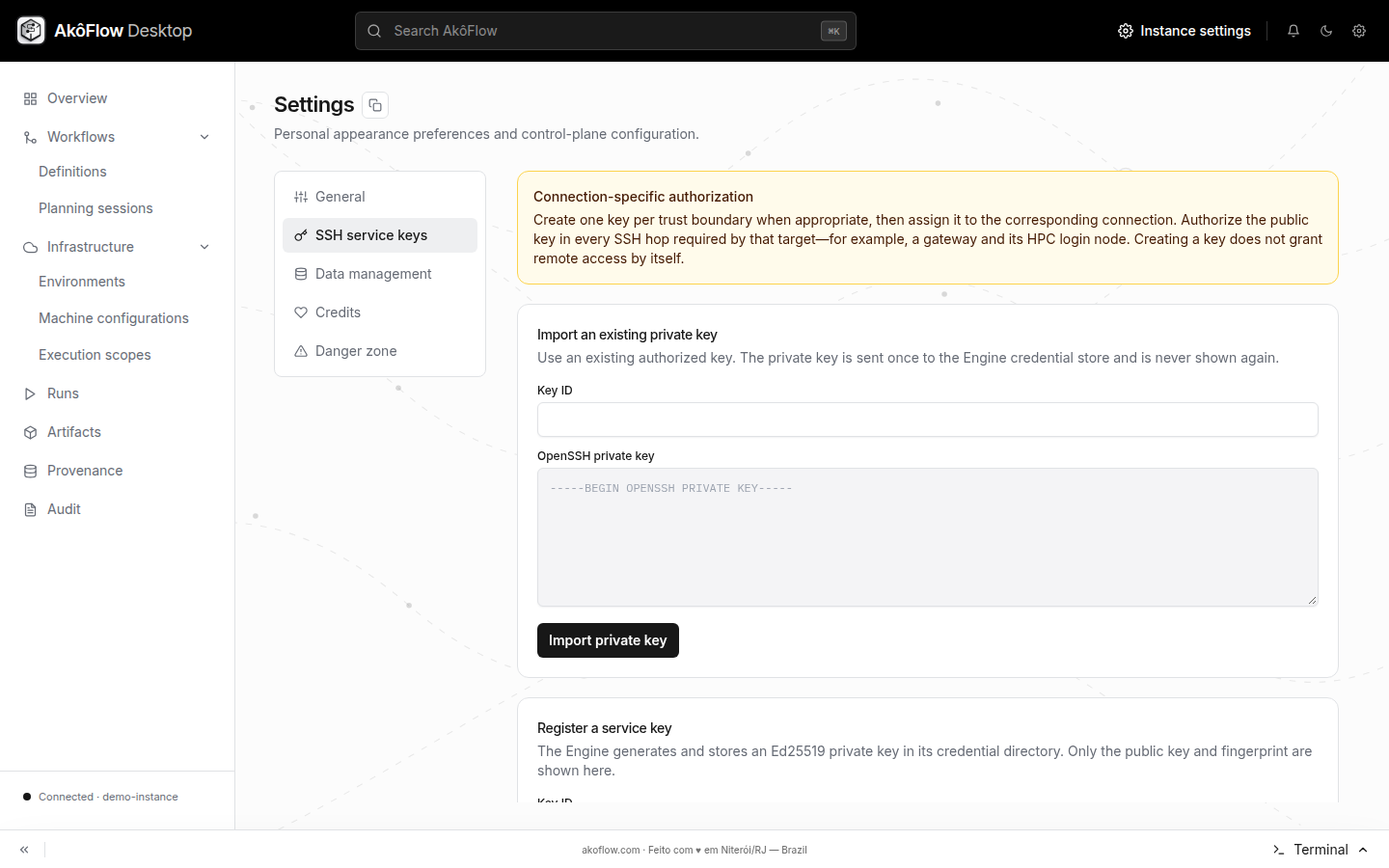The image size is (1389, 868).
Task: Click the search magnifier icon
Action: [374, 31]
